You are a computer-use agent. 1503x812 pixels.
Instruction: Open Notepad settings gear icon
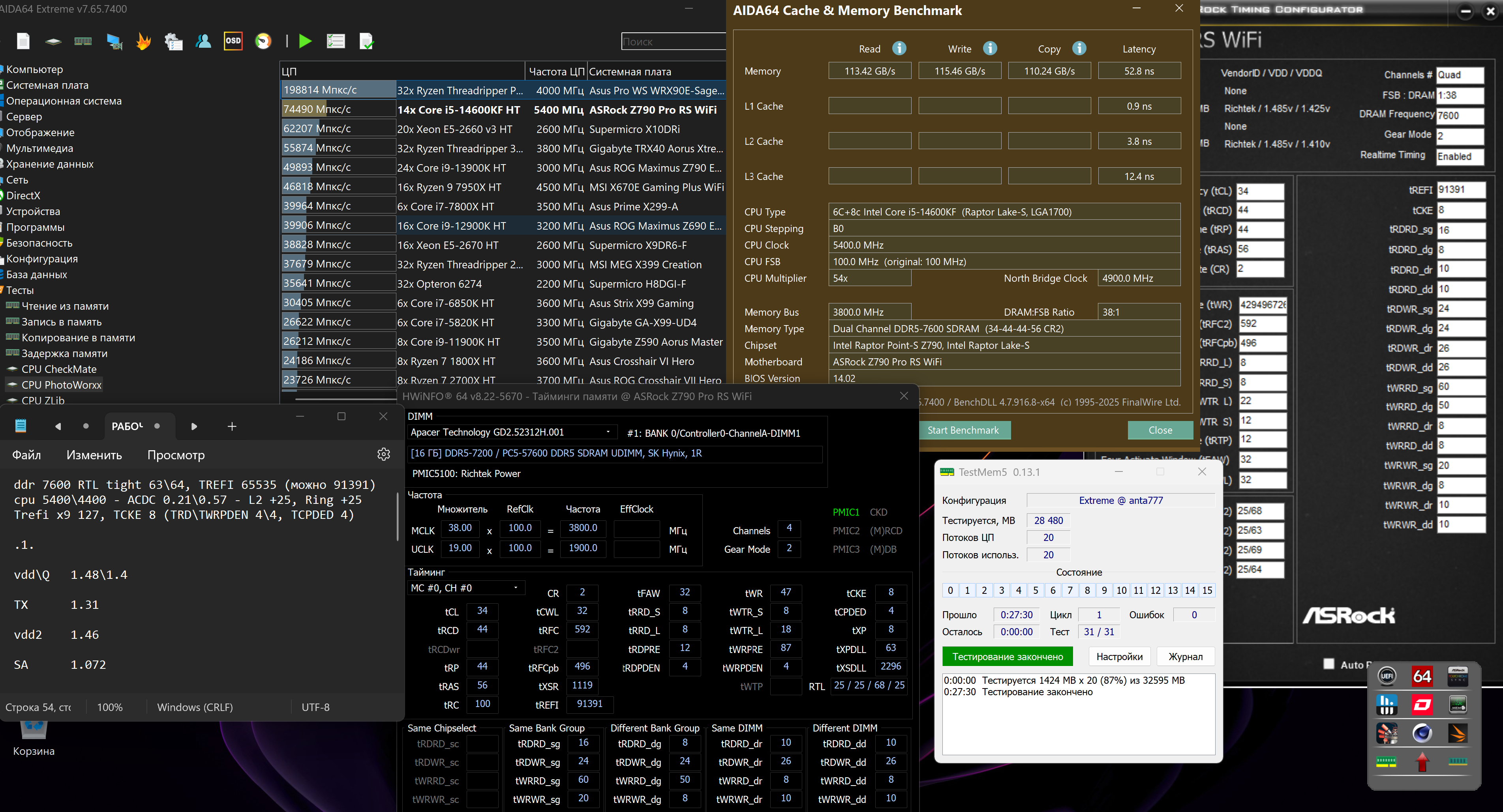click(383, 455)
